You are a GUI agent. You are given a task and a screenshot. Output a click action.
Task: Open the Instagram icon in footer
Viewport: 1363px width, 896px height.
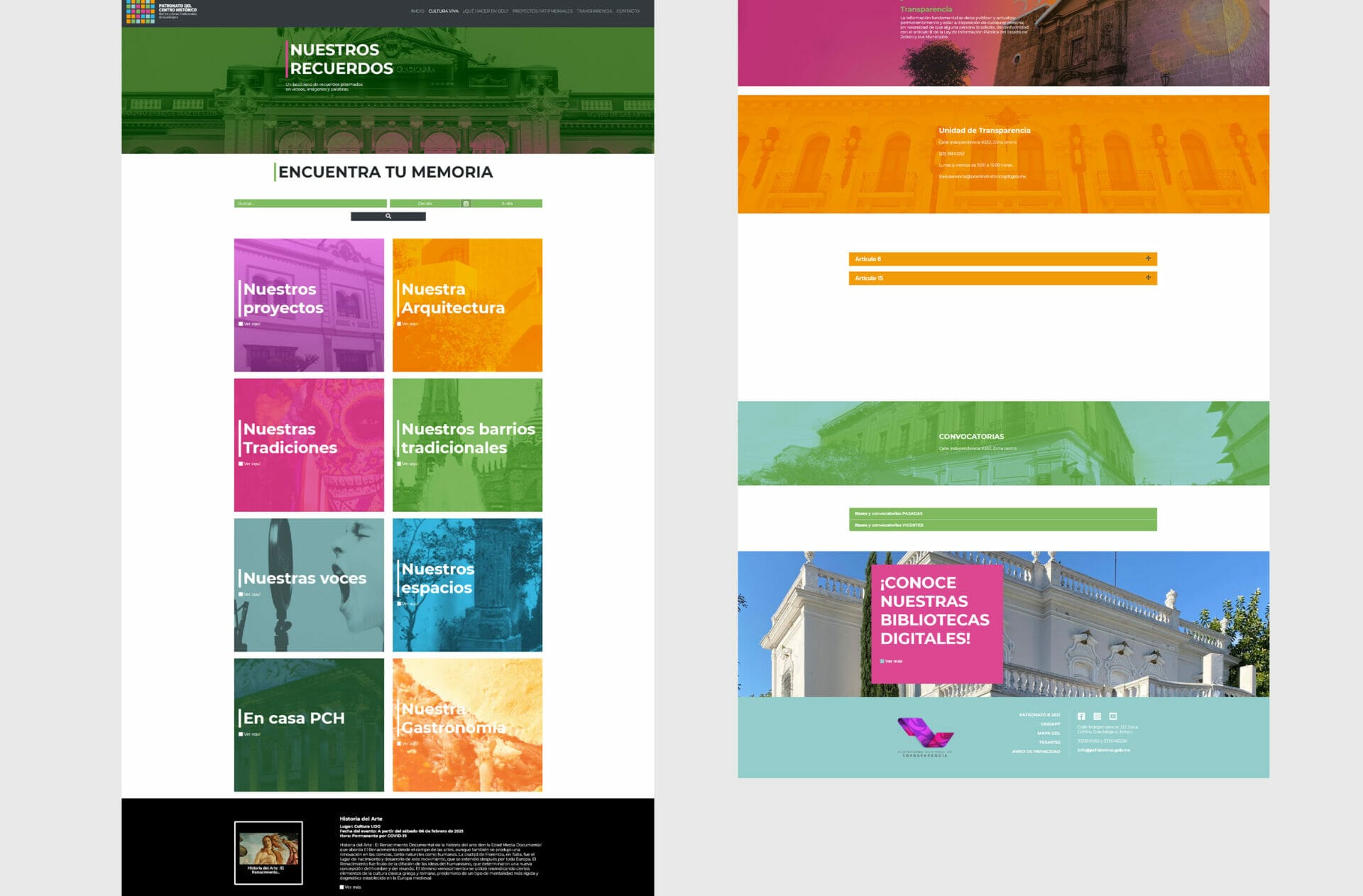(1097, 716)
